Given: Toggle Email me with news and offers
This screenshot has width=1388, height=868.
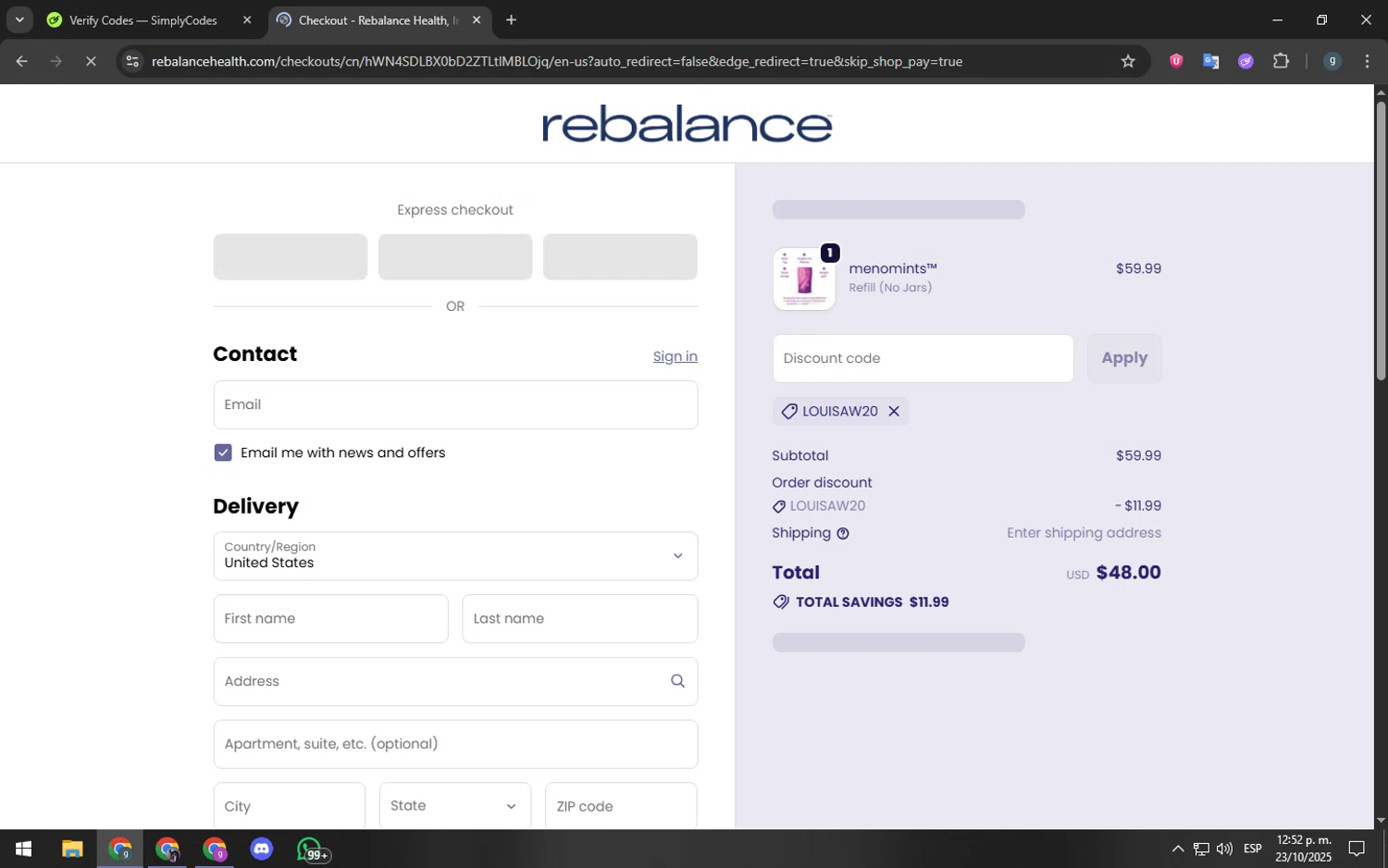Looking at the screenshot, I should [x=223, y=453].
